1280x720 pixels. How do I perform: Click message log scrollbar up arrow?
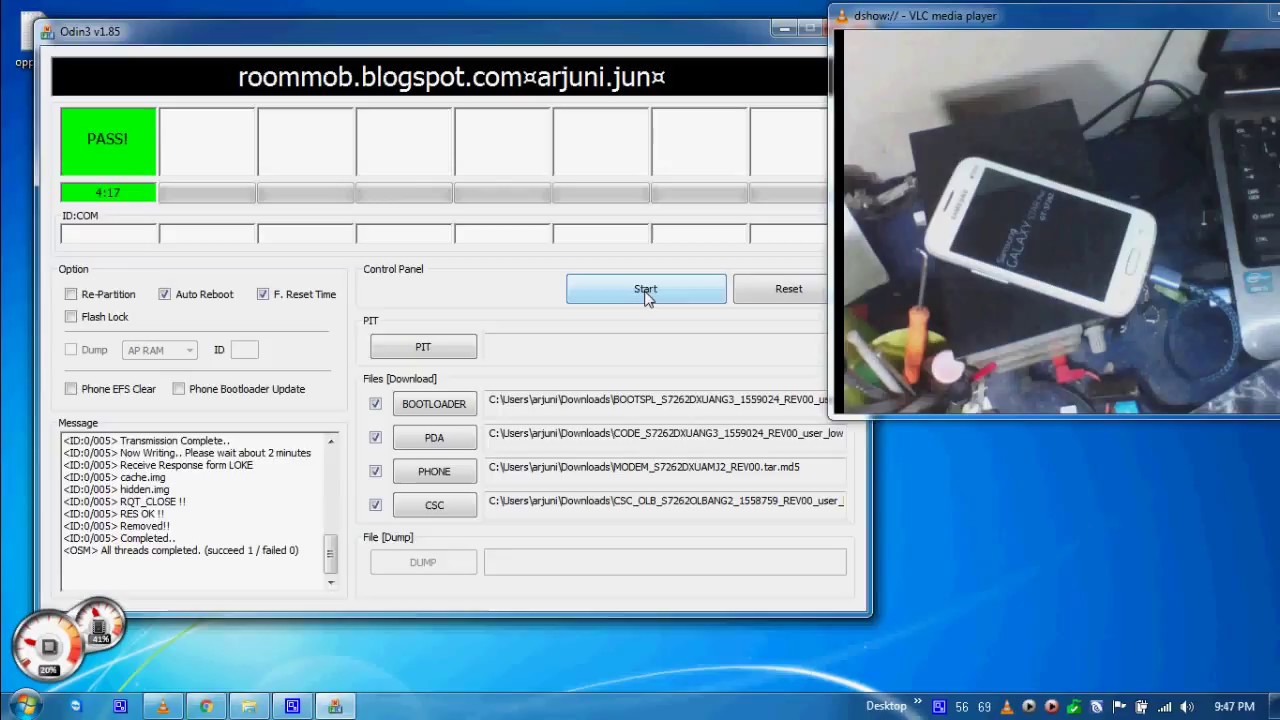tap(331, 441)
